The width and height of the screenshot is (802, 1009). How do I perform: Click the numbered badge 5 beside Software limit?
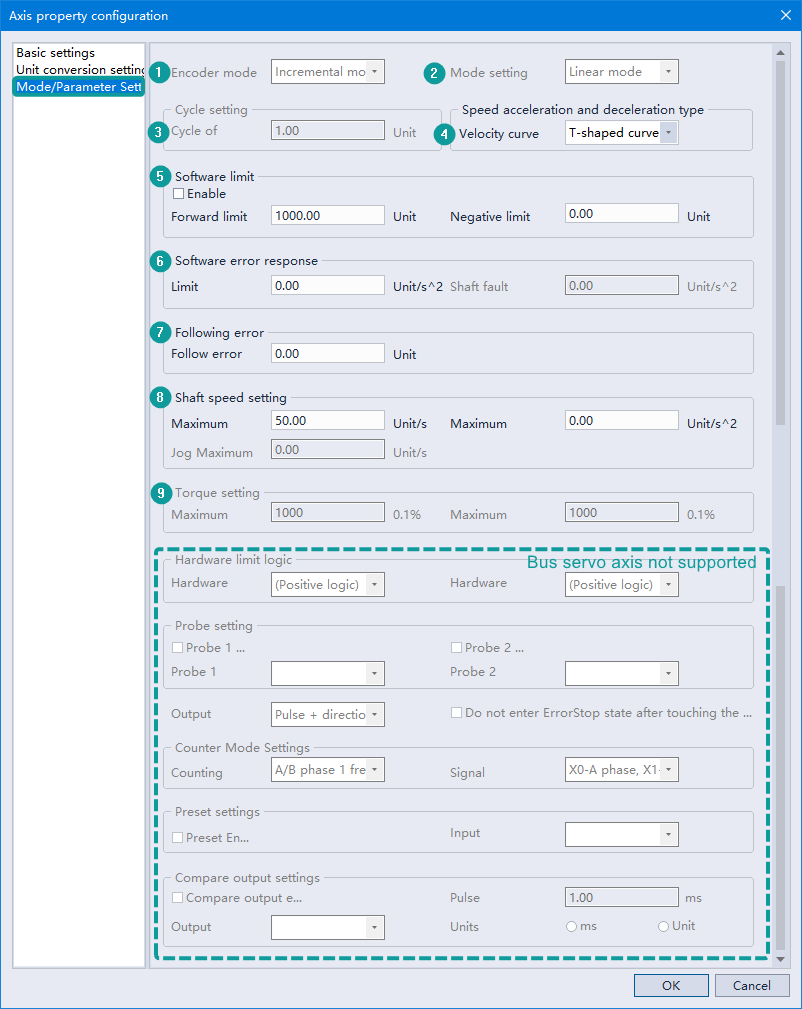(160, 176)
